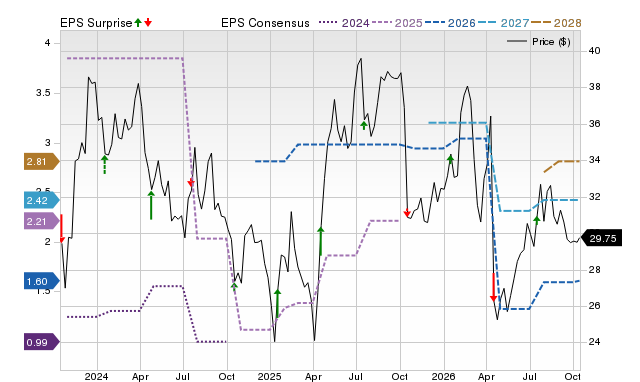Click the green surprise arrow after 2025 label
Image resolution: width=640 pixels, height=382 pixels.
click(x=278, y=304)
